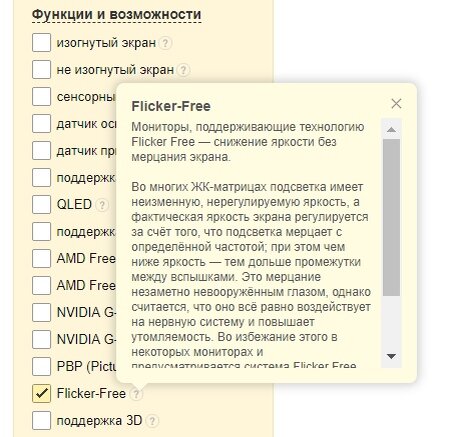Enable the изогнутый экран checkbox

(x=41, y=42)
